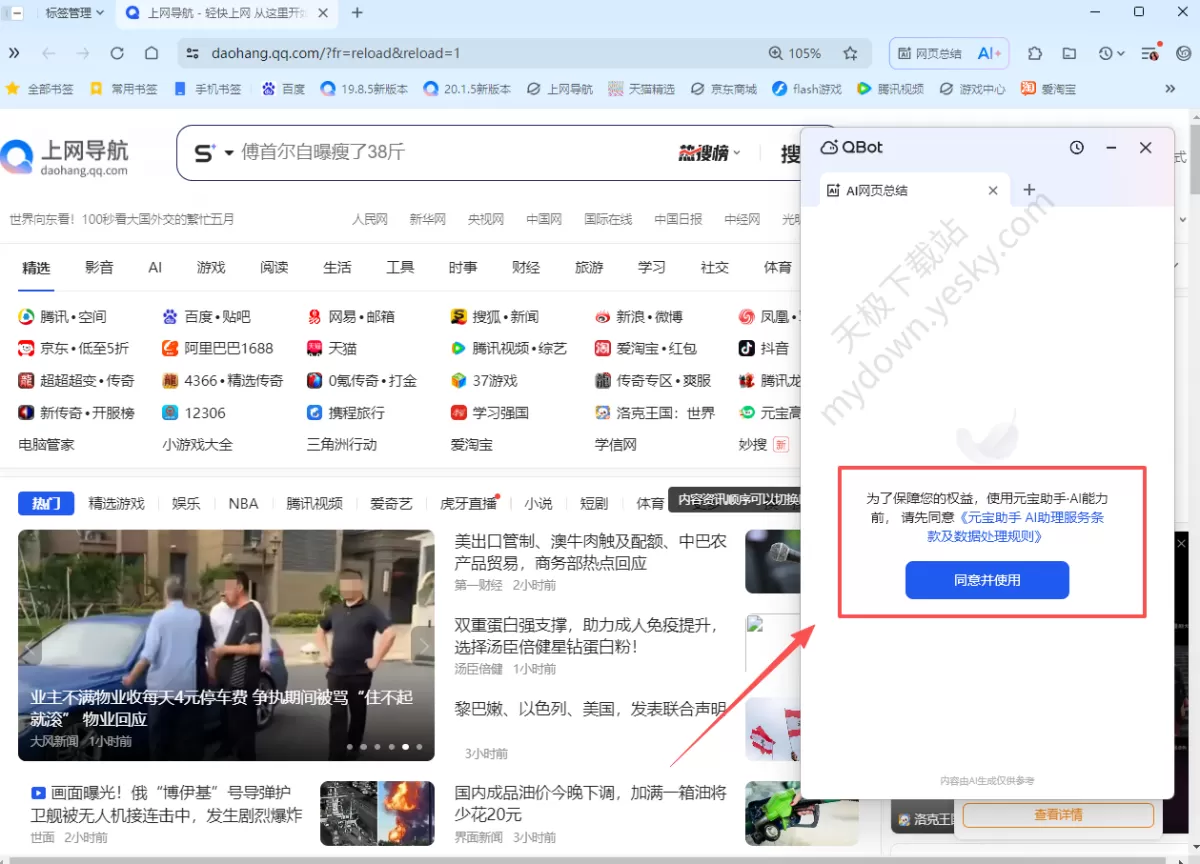Screen dimensions: 1200x864
Task: Expand the sidebar double-arrow at toolbar left
Action: point(14,53)
